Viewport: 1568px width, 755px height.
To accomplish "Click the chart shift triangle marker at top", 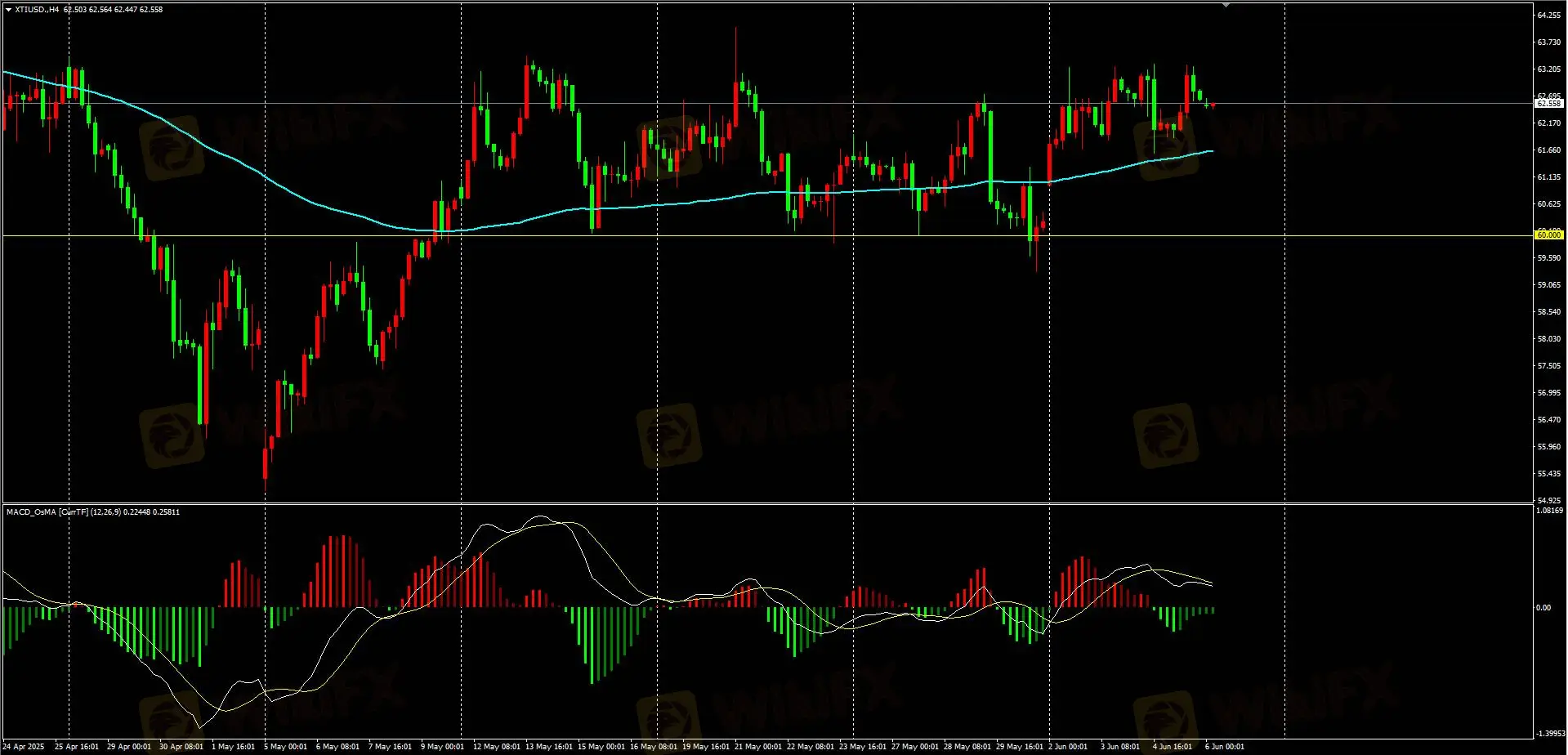I will 1226,5.
